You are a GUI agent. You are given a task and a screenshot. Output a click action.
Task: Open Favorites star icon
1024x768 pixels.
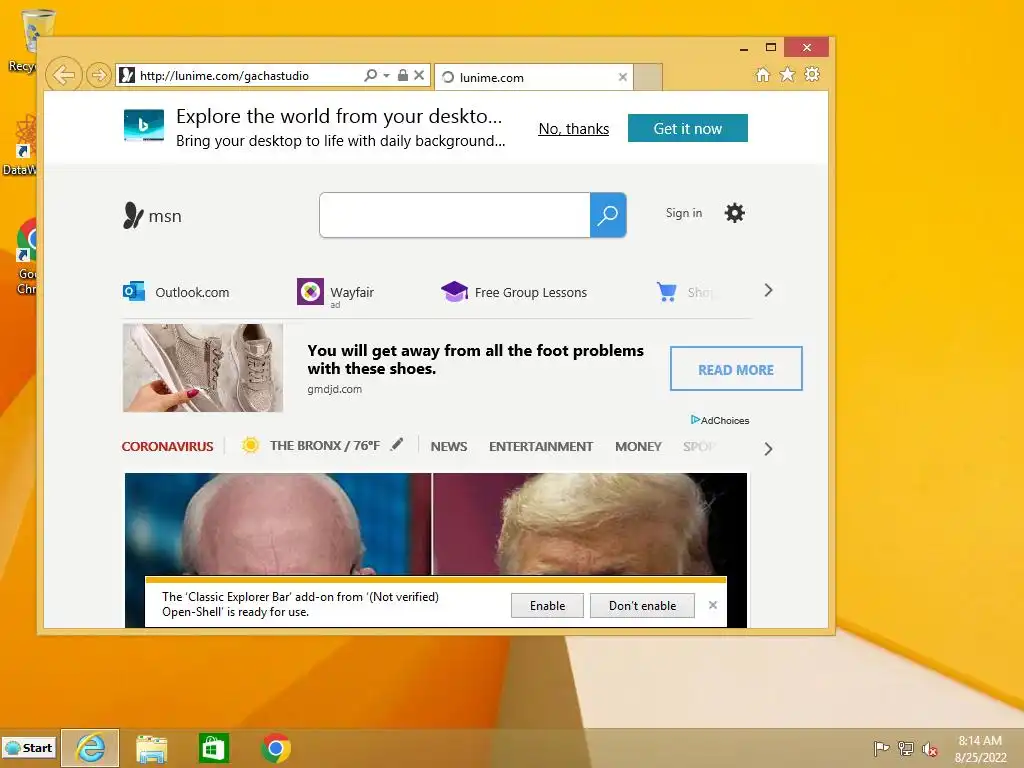[x=788, y=74]
